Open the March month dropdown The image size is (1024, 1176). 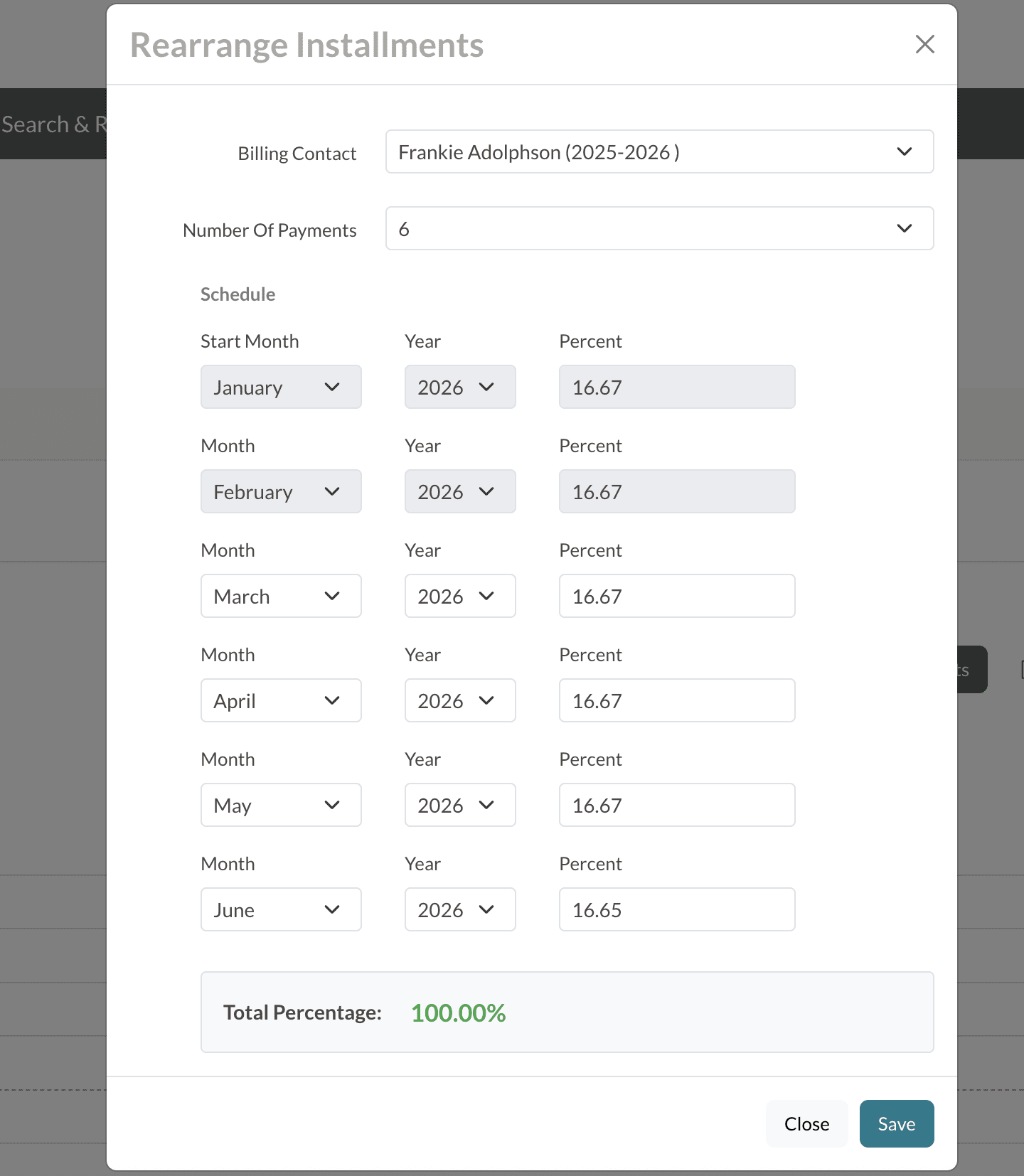(280, 596)
